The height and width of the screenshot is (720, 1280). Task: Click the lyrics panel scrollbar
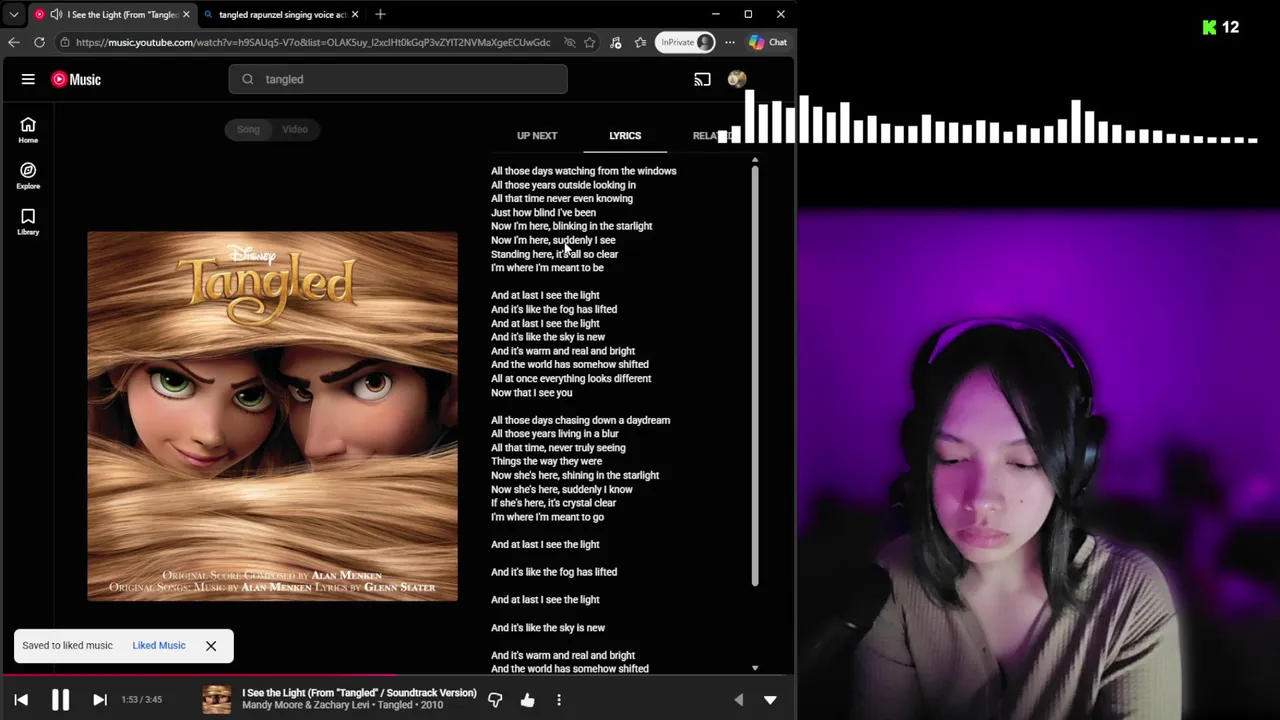click(755, 376)
